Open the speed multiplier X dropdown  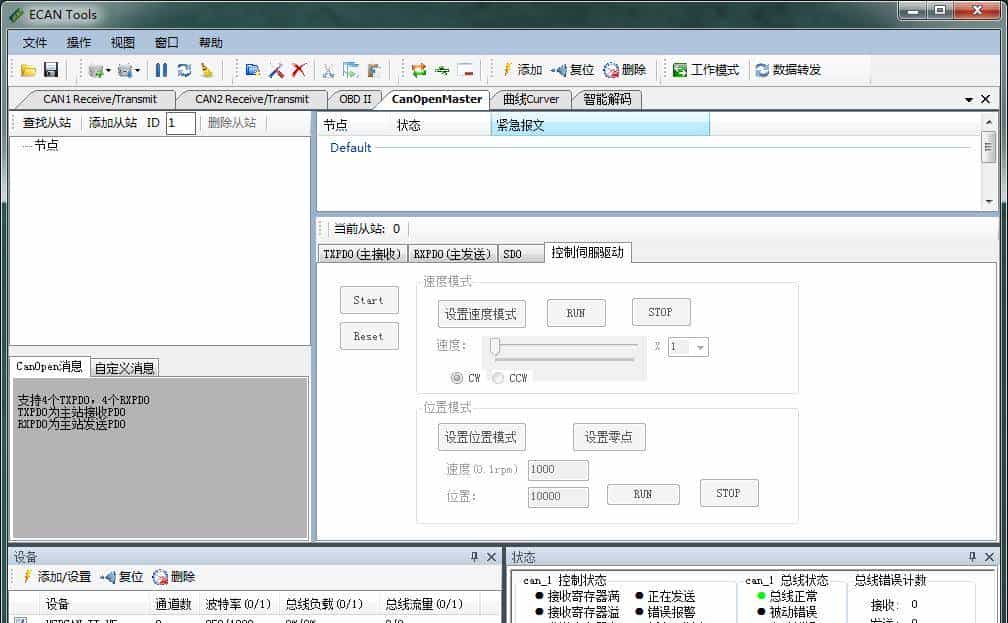pos(700,347)
